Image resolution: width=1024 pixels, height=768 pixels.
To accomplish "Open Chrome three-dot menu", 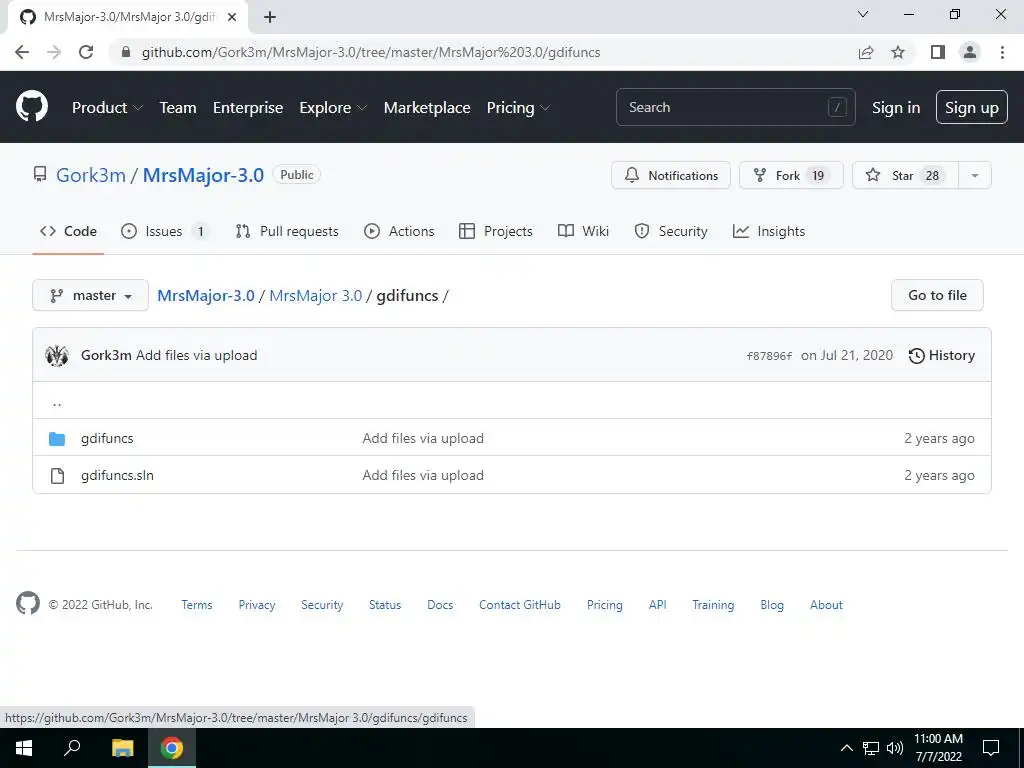I will [1002, 52].
